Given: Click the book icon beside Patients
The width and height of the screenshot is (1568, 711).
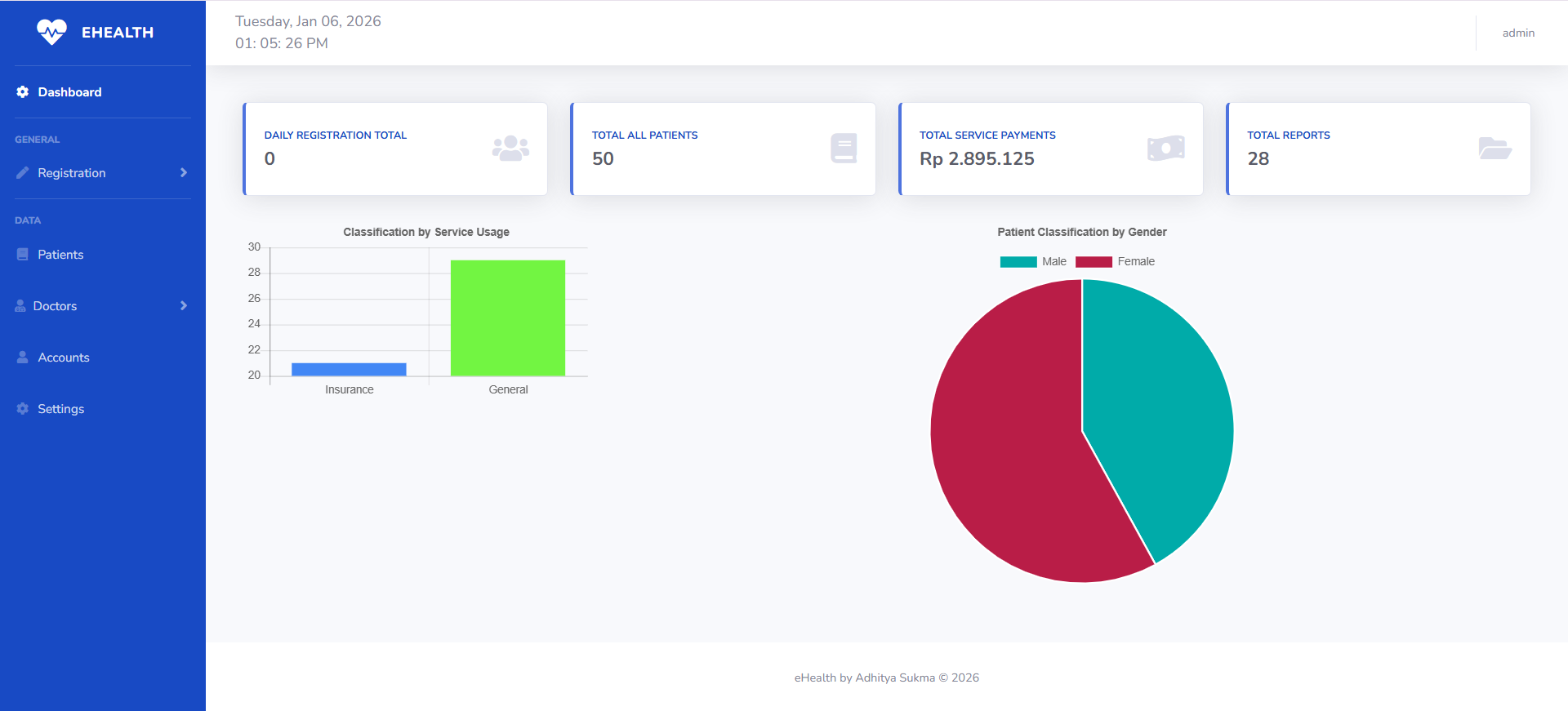Looking at the screenshot, I should [23, 255].
